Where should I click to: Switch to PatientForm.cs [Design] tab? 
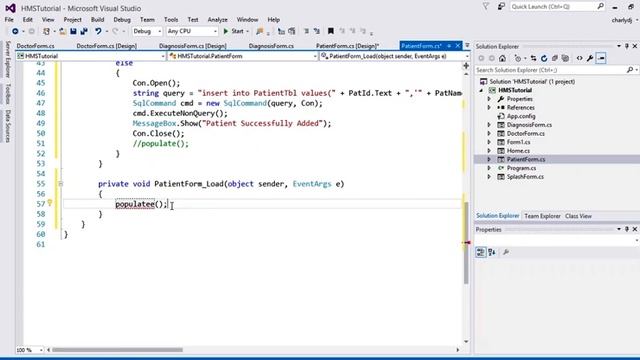pos(347,46)
